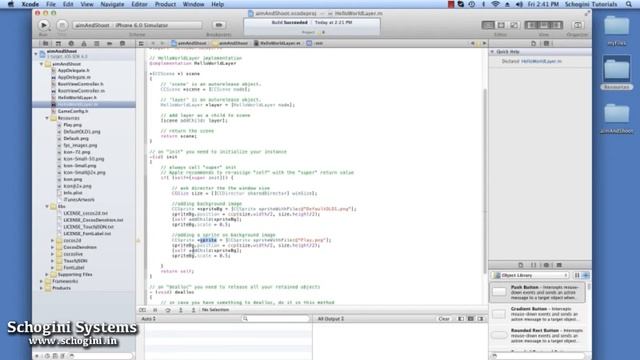Show the Project navigator
Screen dimensions: 640x360
point(45,43)
